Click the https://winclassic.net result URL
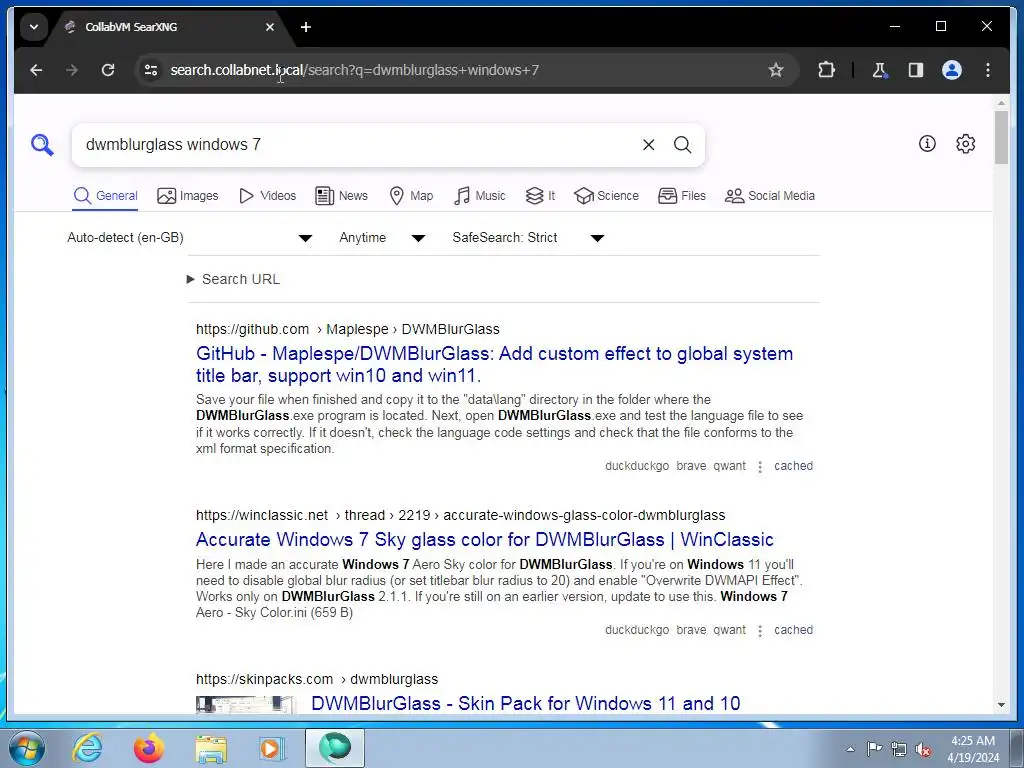The image size is (1024, 768). (460, 515)
